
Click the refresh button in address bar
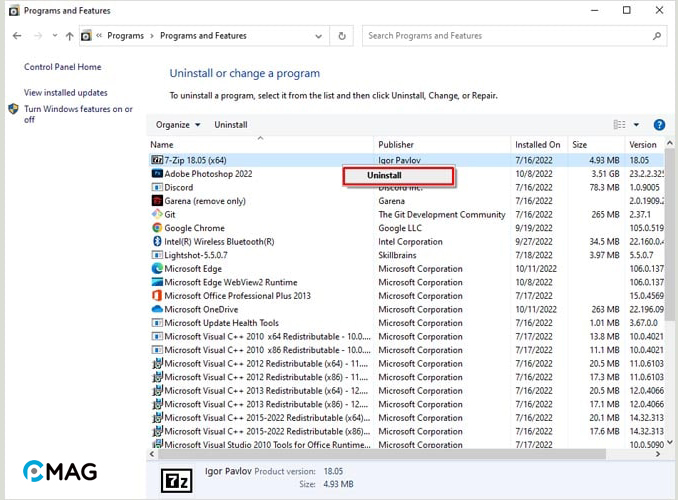point(342,36)
